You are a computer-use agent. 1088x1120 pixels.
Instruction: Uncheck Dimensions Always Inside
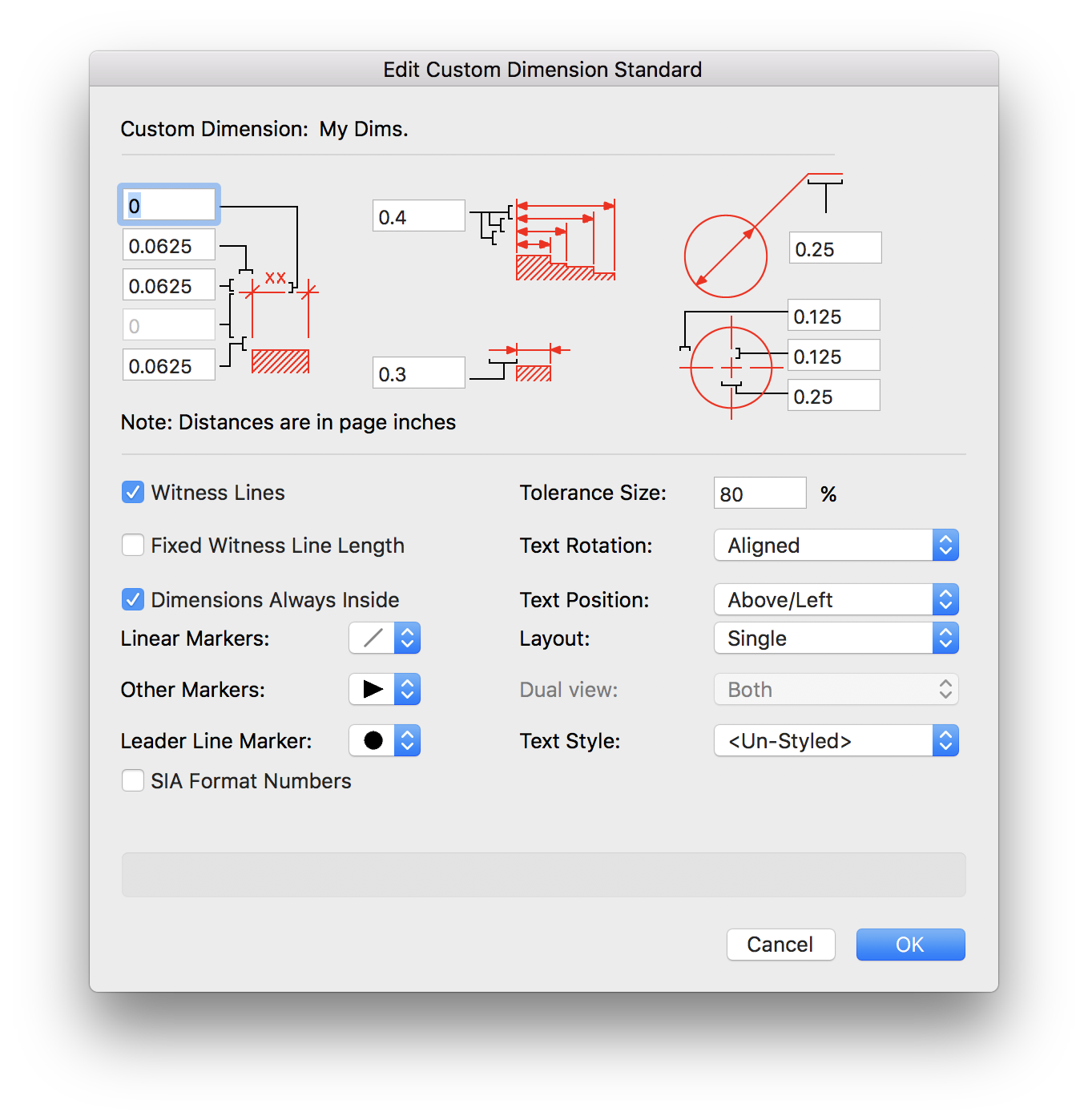pyautogui.click(x=133, y=598)
